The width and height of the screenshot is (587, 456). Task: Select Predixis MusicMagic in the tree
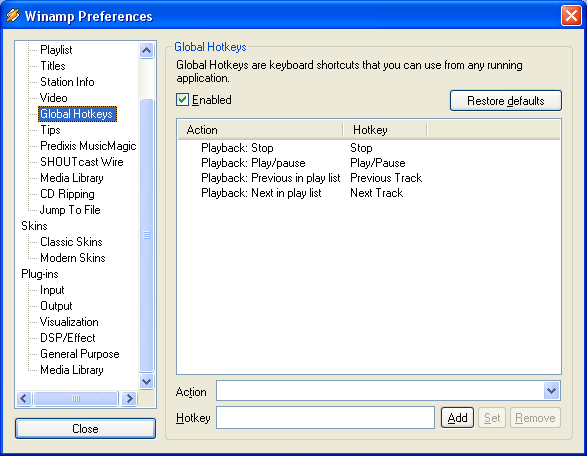88,146
